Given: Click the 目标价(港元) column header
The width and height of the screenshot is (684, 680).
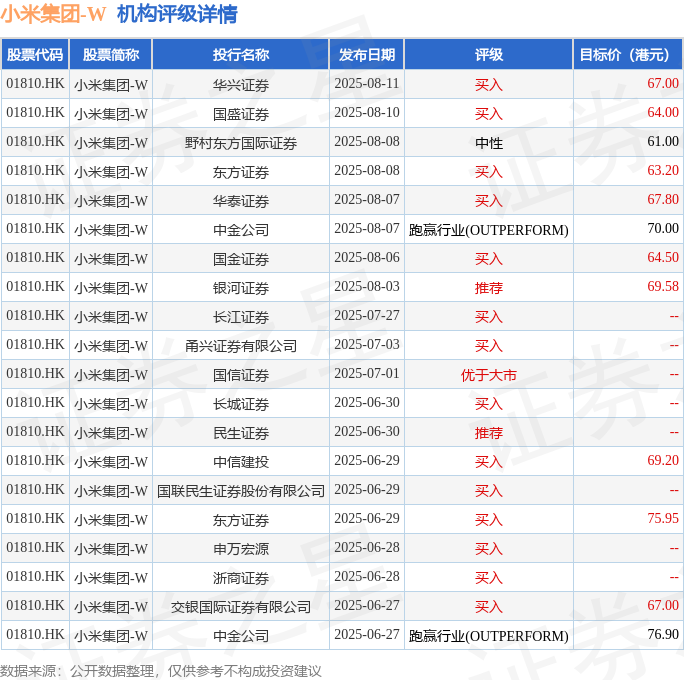Looking at the screenshot, I should [x=627, y=55].
